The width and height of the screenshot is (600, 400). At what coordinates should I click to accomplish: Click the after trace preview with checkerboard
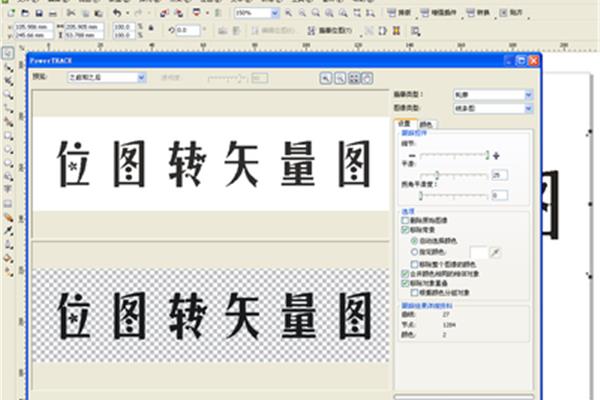click(211, 316)
